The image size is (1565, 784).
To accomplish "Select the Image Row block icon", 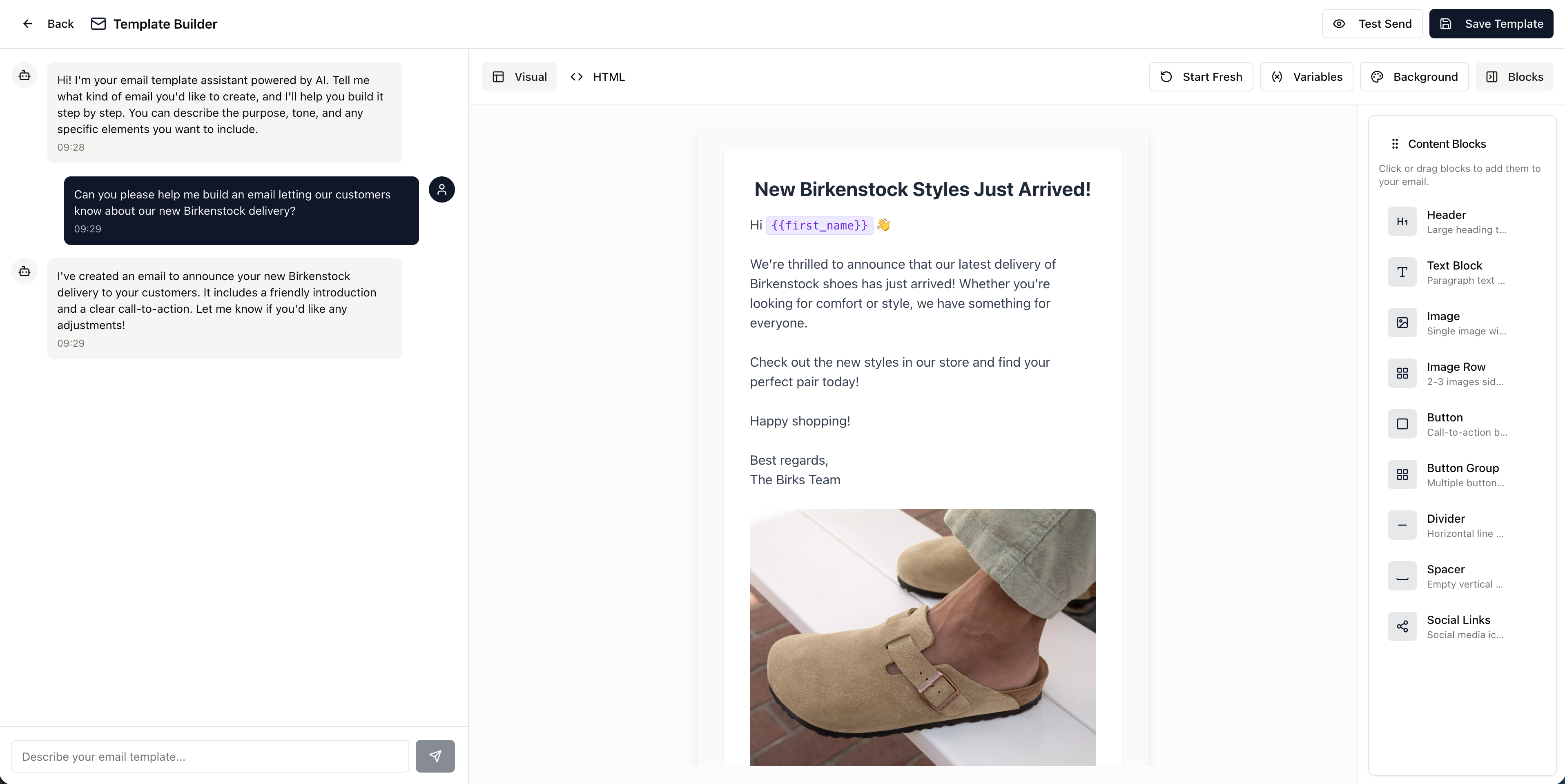I will pyautogui.click(x=1402, y=373).
